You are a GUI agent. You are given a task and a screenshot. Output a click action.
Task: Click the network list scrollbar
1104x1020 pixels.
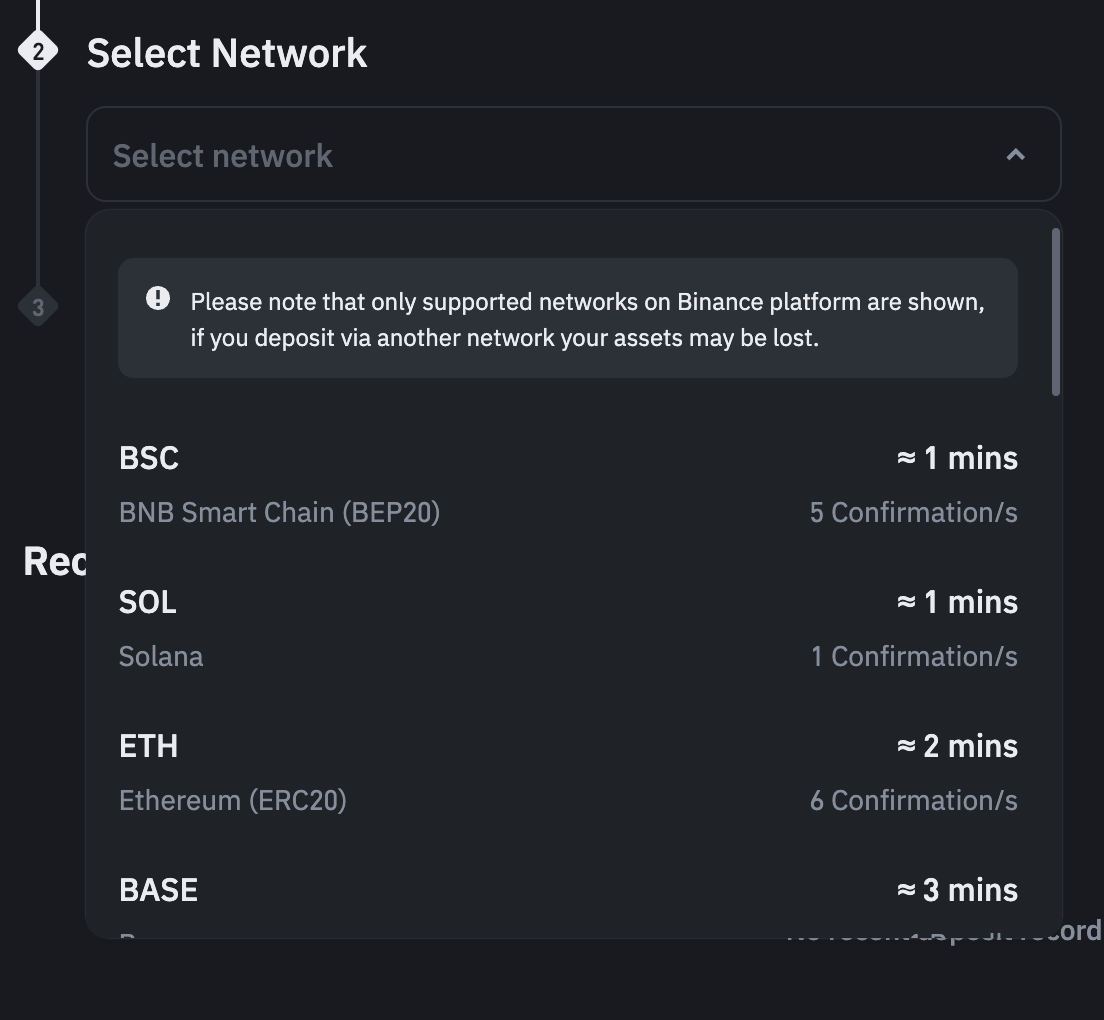[1056, 312]
